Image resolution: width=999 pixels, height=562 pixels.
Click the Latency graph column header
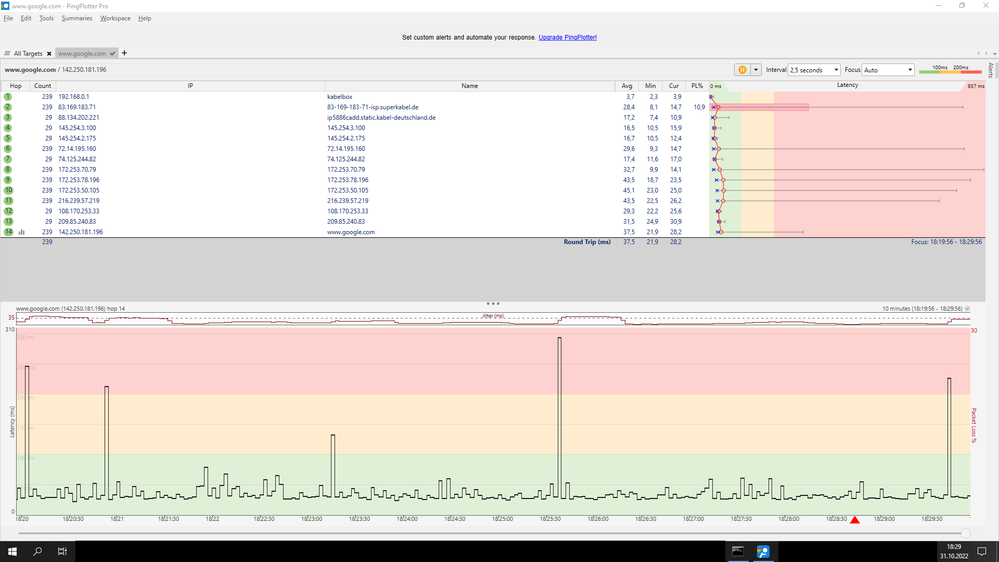[847, 85]
